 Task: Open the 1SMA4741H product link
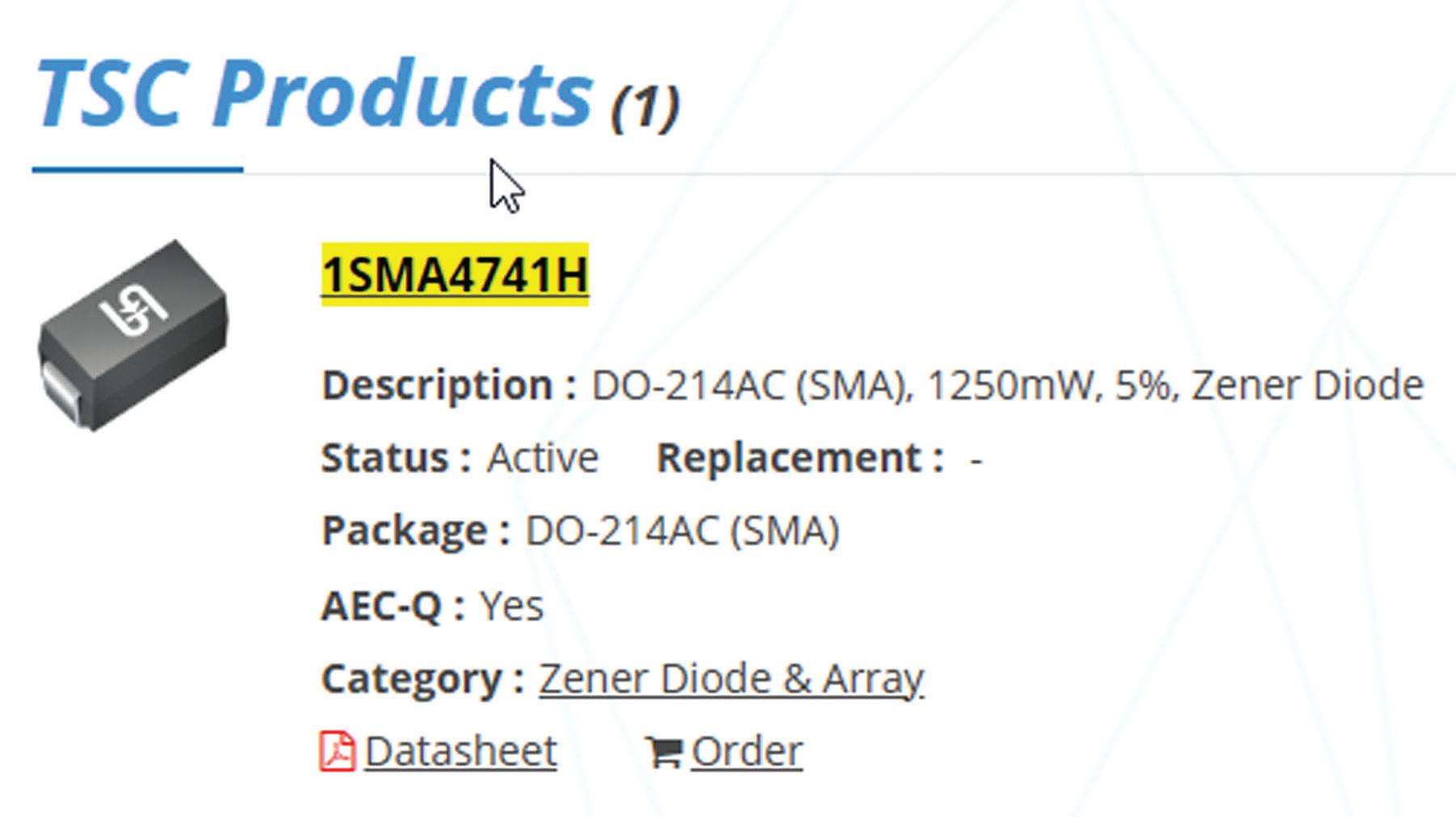click(x=455, y=275)
